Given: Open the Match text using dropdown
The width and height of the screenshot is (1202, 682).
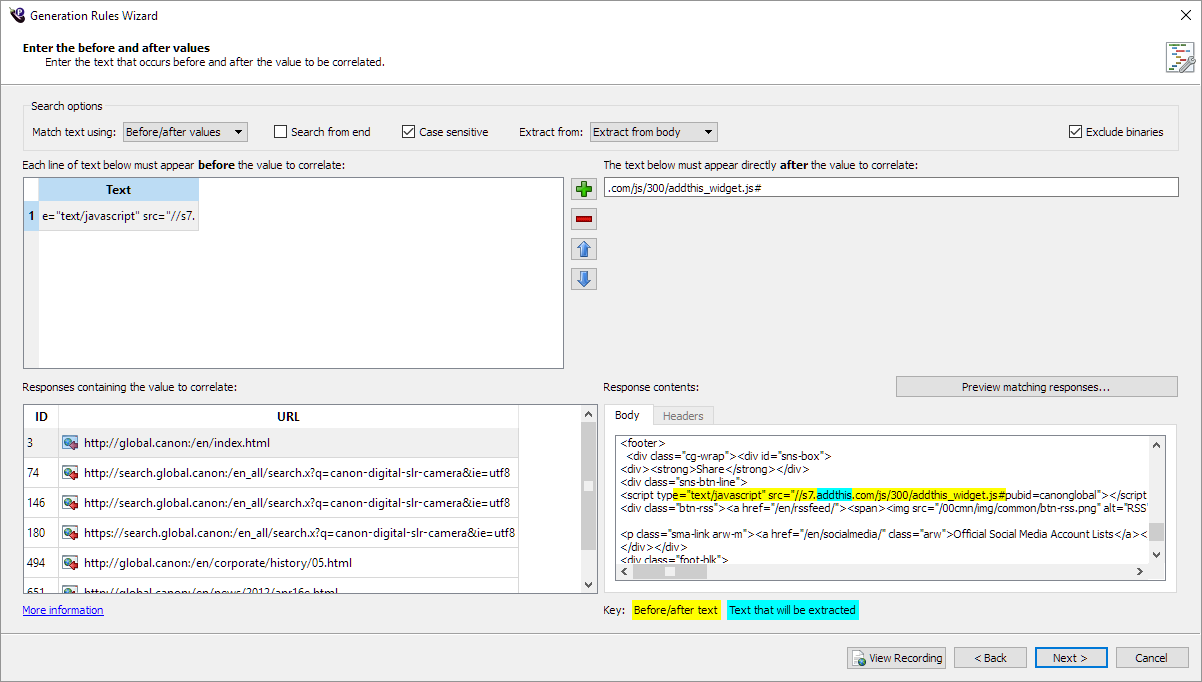Looking at the screenshot, I should 185,132.
